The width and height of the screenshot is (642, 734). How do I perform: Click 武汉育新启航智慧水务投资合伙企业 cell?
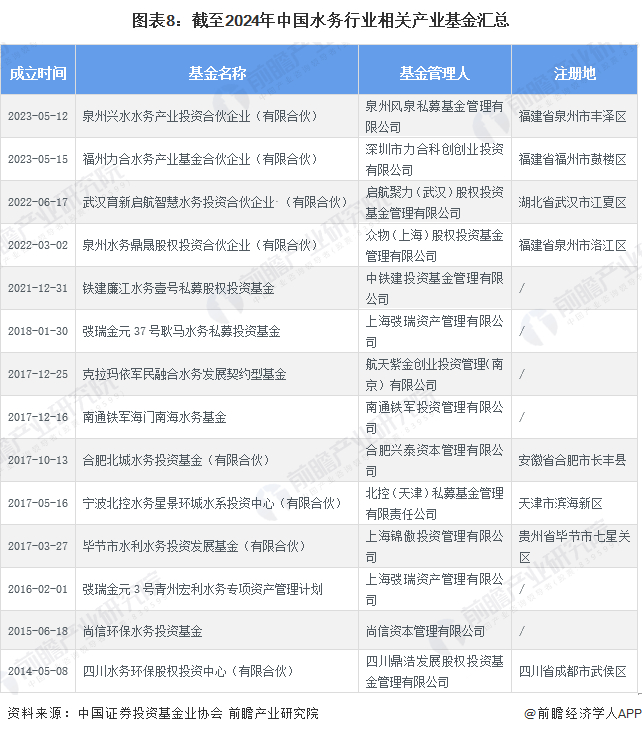(215, 202)
